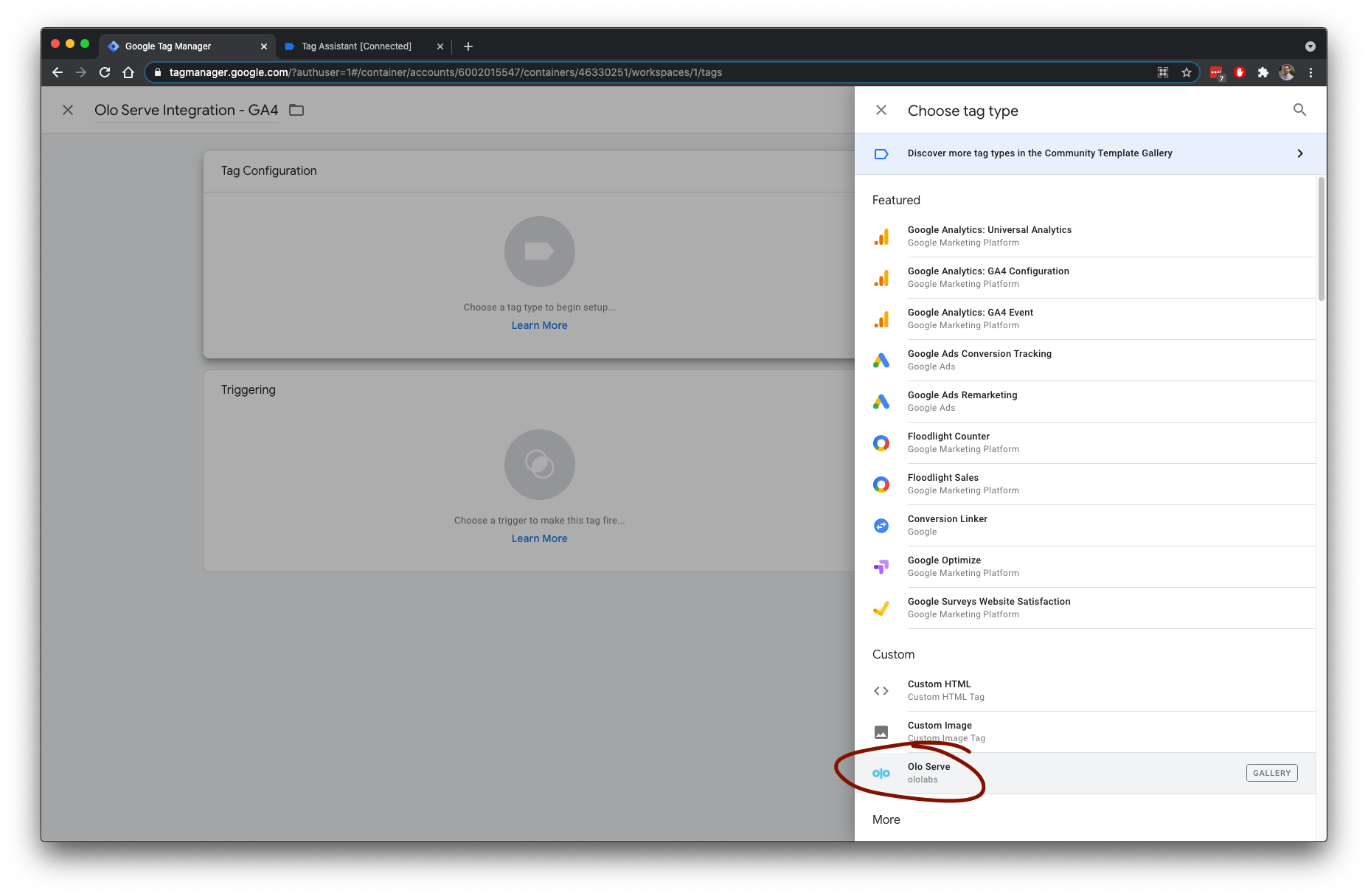The image size is (1368, 896).
Task: Go to browser home page
Action: 128,72
